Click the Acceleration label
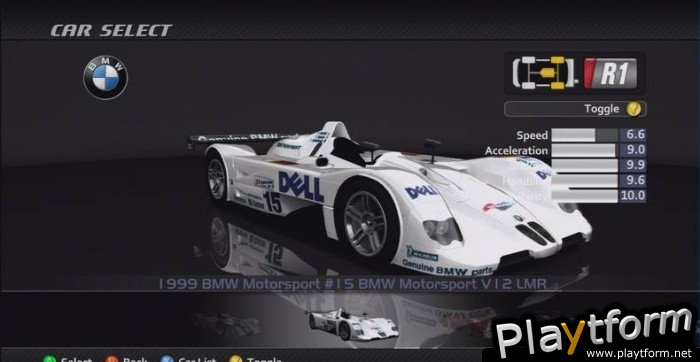700x362 pixels. (516, 151)
